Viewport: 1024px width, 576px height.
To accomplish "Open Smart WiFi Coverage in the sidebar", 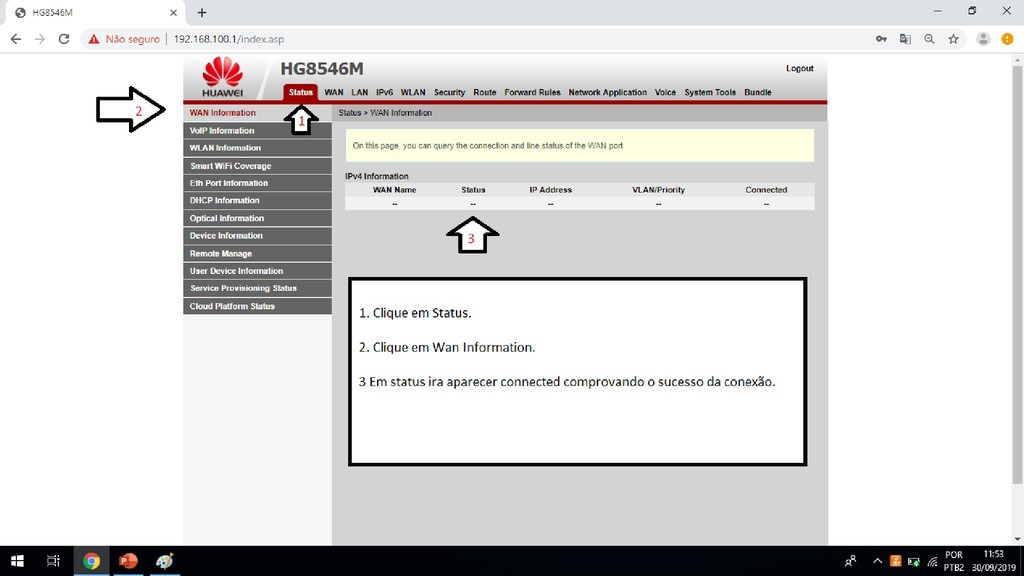I will tap(257, 165).
